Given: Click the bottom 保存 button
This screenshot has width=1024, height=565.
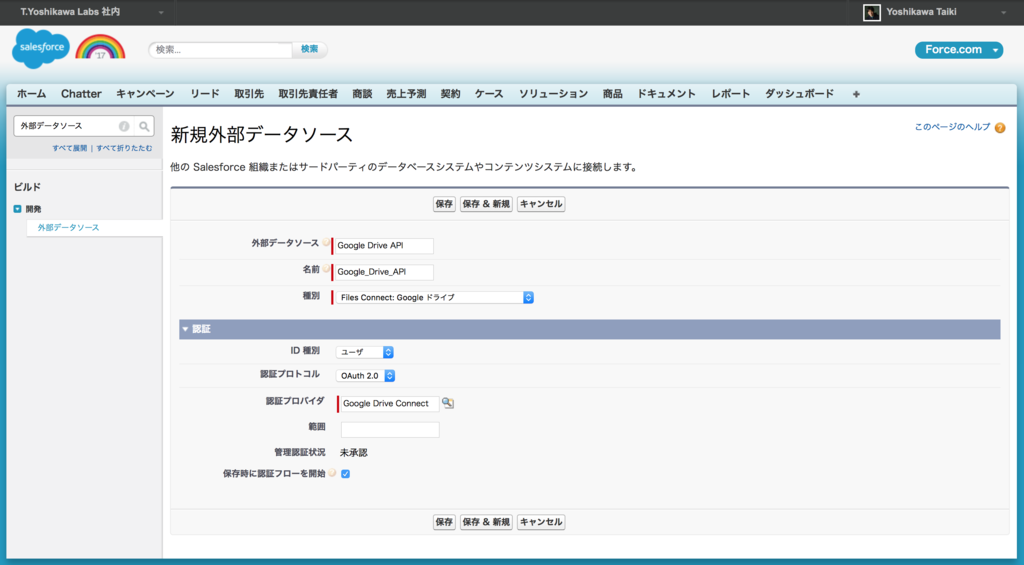Looking at the screenshot, I should 444,522.
